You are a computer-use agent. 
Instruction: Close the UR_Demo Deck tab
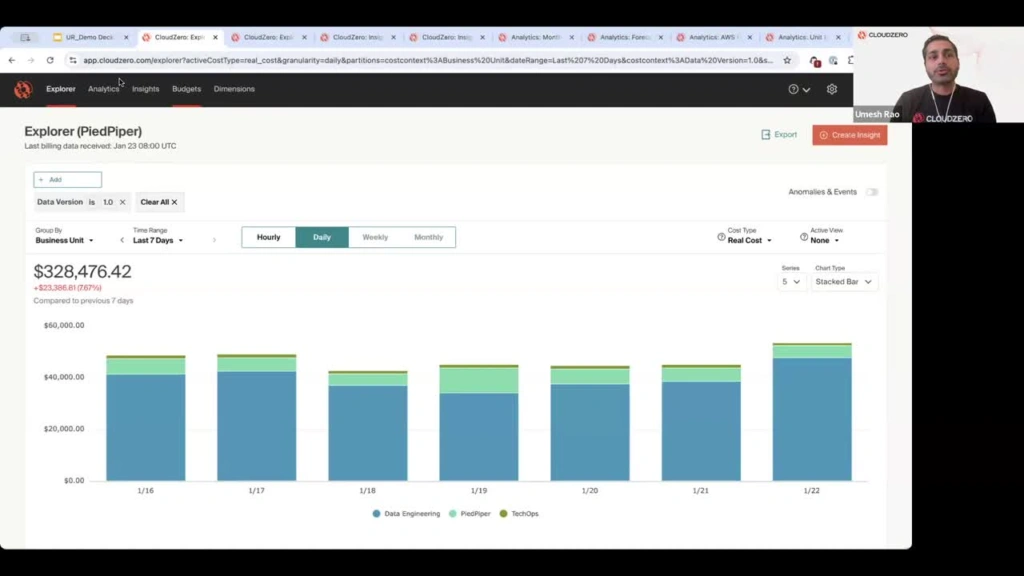coord(126,38)
